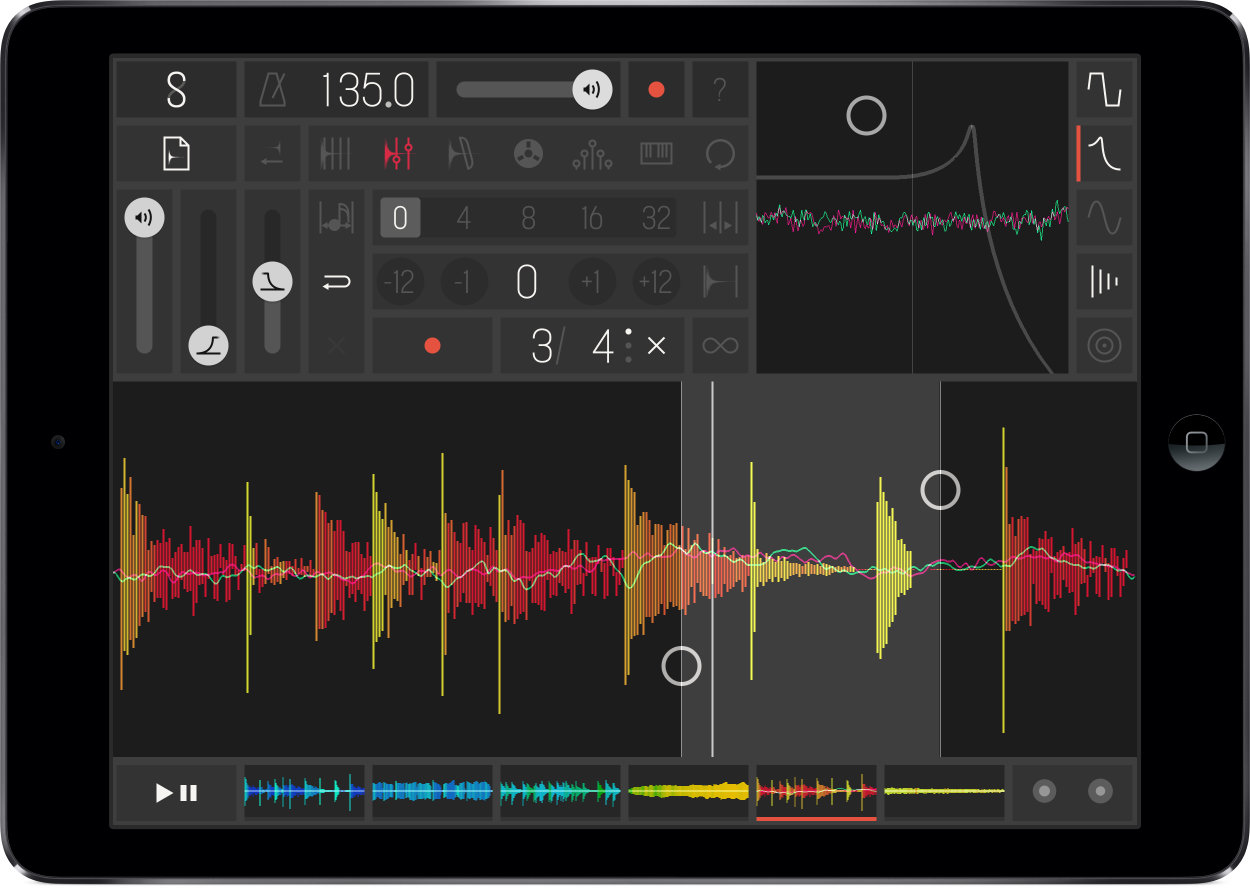Select the red looper mode icon
The image size is (1250, 888).
tap(399, 154)
